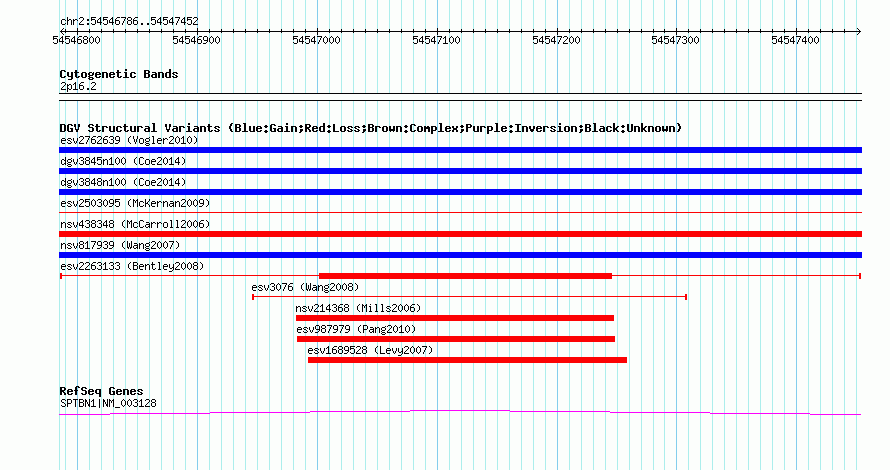
Task: Select the 2p16.2 band label
Action: pyautogui.click(x=78, y=87)
